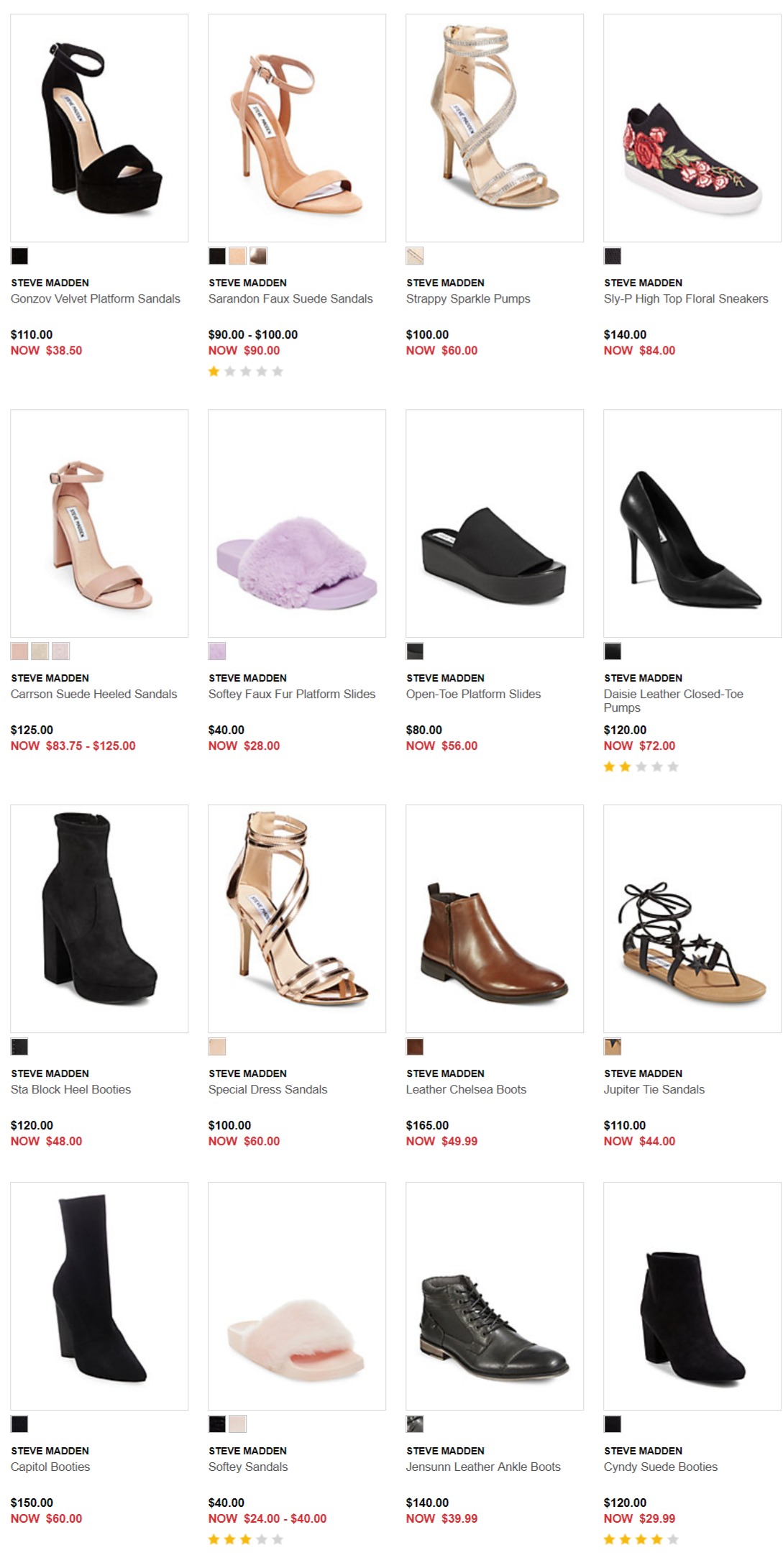Select black swatch for Gonzov Velvet Platform Sandals
The image size is (783, 1568).
click(x=19, y=256)
